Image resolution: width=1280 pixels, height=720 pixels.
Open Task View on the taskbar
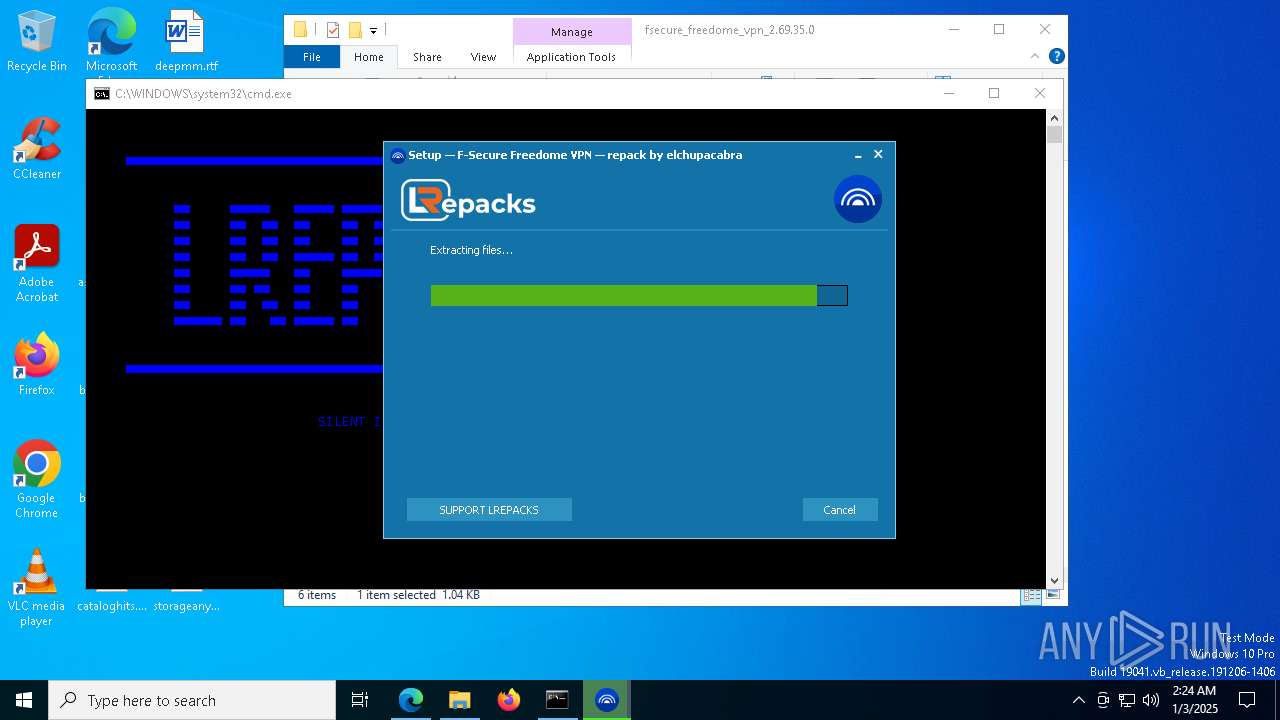(x=360, y=700)
